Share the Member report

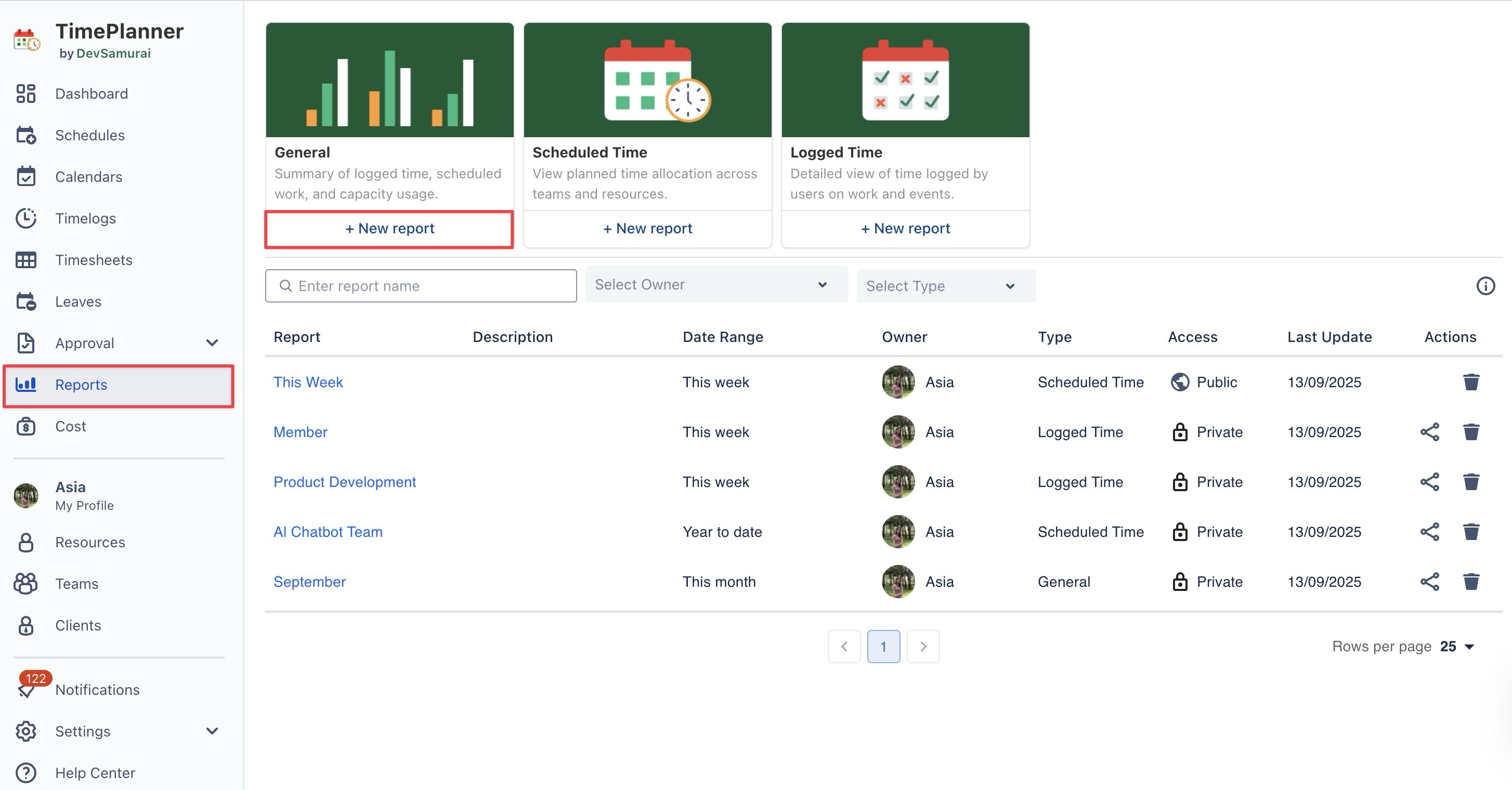1429,432
